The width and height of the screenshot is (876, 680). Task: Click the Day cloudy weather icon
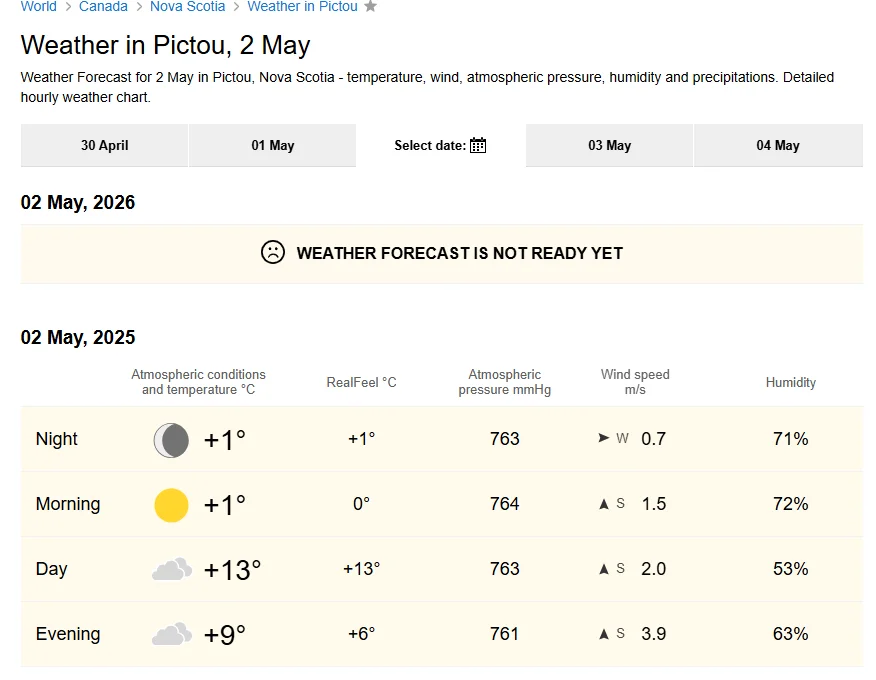point(171,570)
